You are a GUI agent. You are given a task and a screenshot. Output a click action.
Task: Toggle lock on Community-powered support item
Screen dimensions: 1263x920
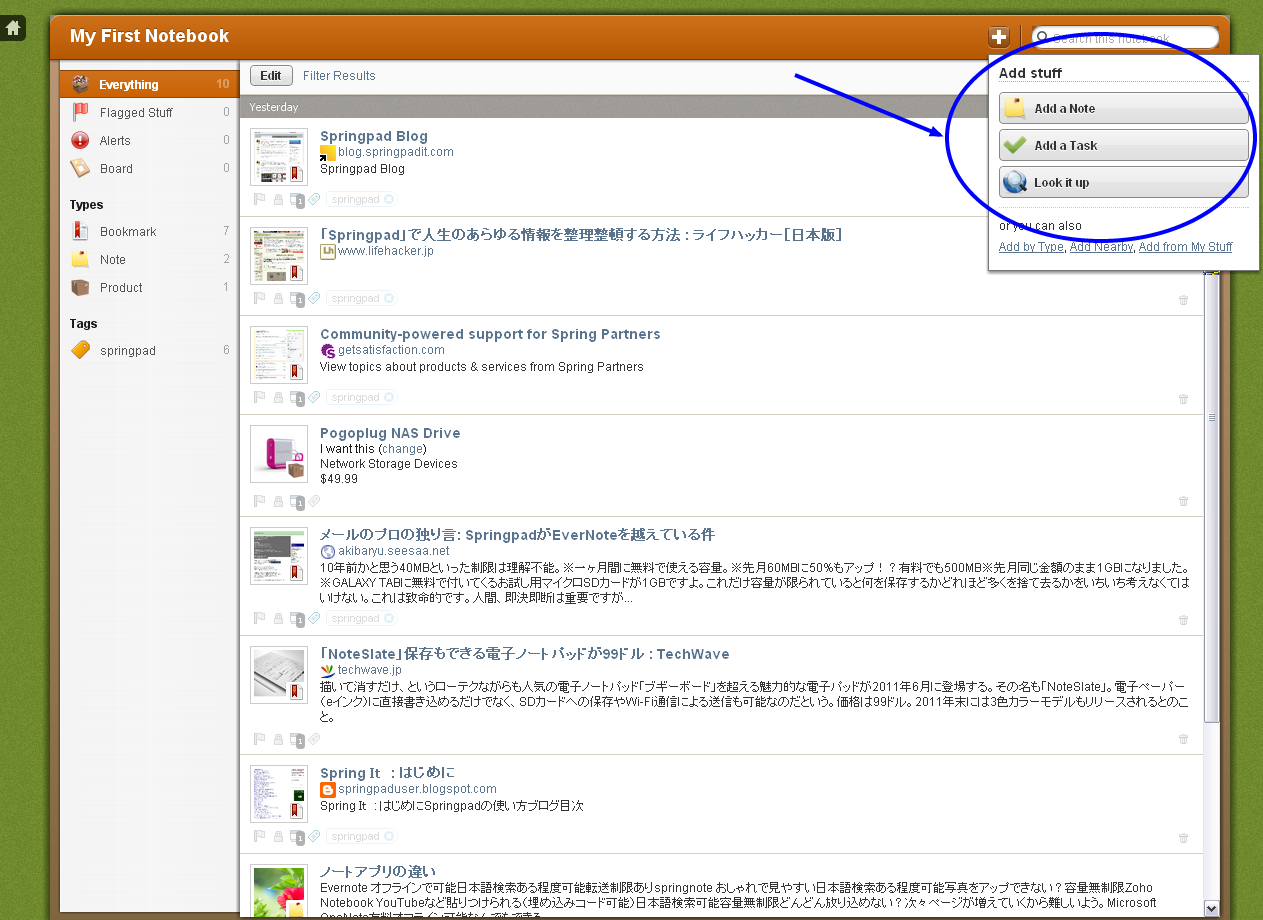[x=278, y=398]
